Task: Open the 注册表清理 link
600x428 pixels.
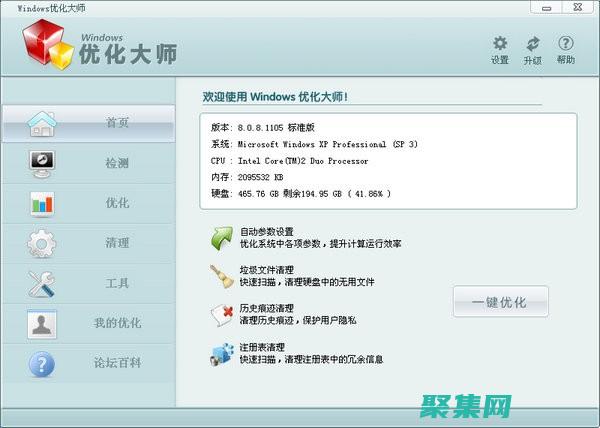Action: pyautogui.click(x=262, y=347)
